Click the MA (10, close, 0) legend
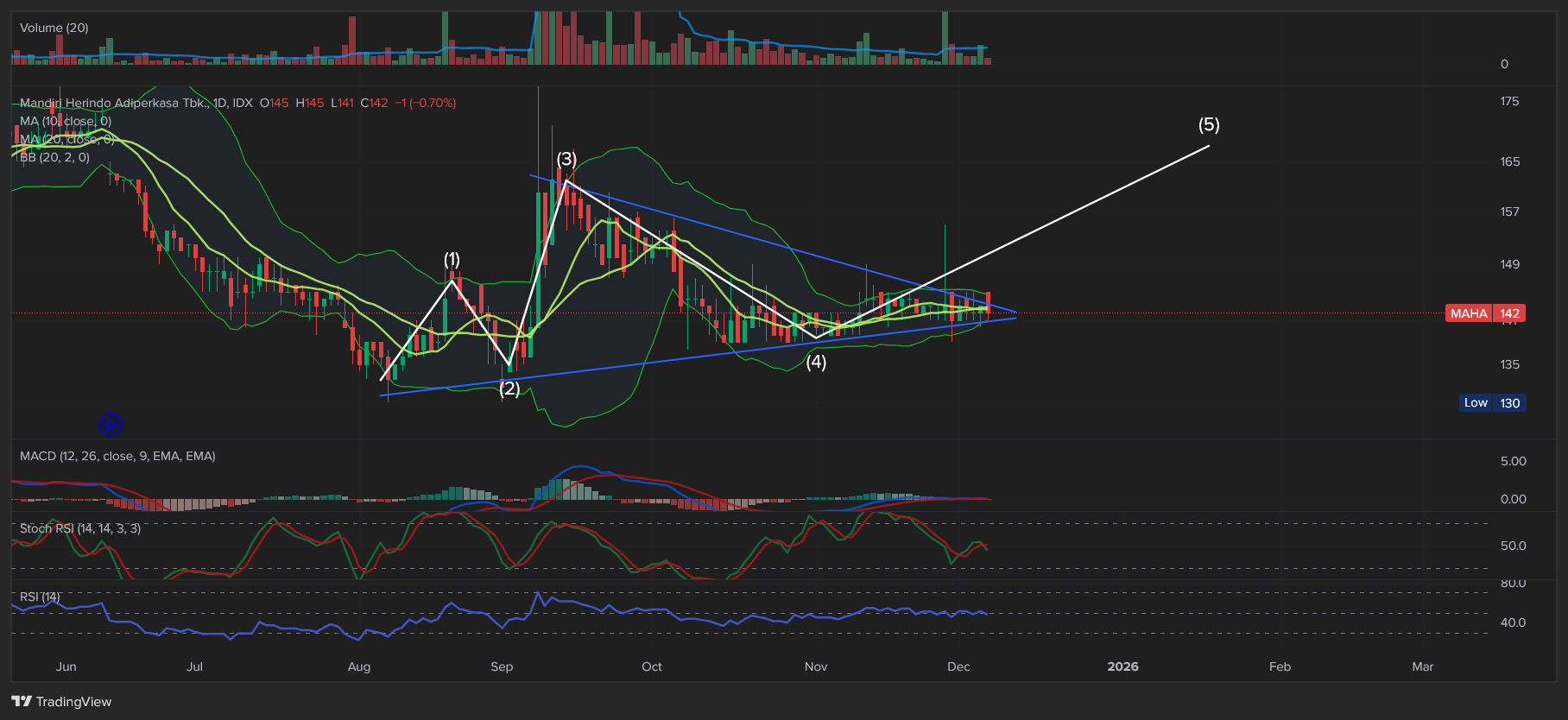Viewport: 1568px width, 720px height. point(66,121)
